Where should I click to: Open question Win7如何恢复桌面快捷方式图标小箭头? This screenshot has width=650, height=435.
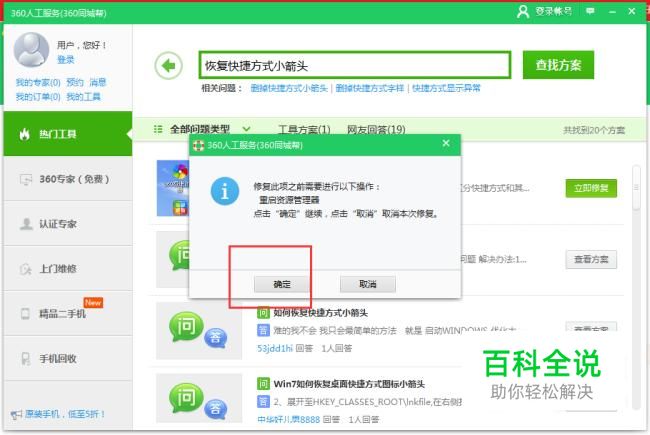tap(349, 384)
